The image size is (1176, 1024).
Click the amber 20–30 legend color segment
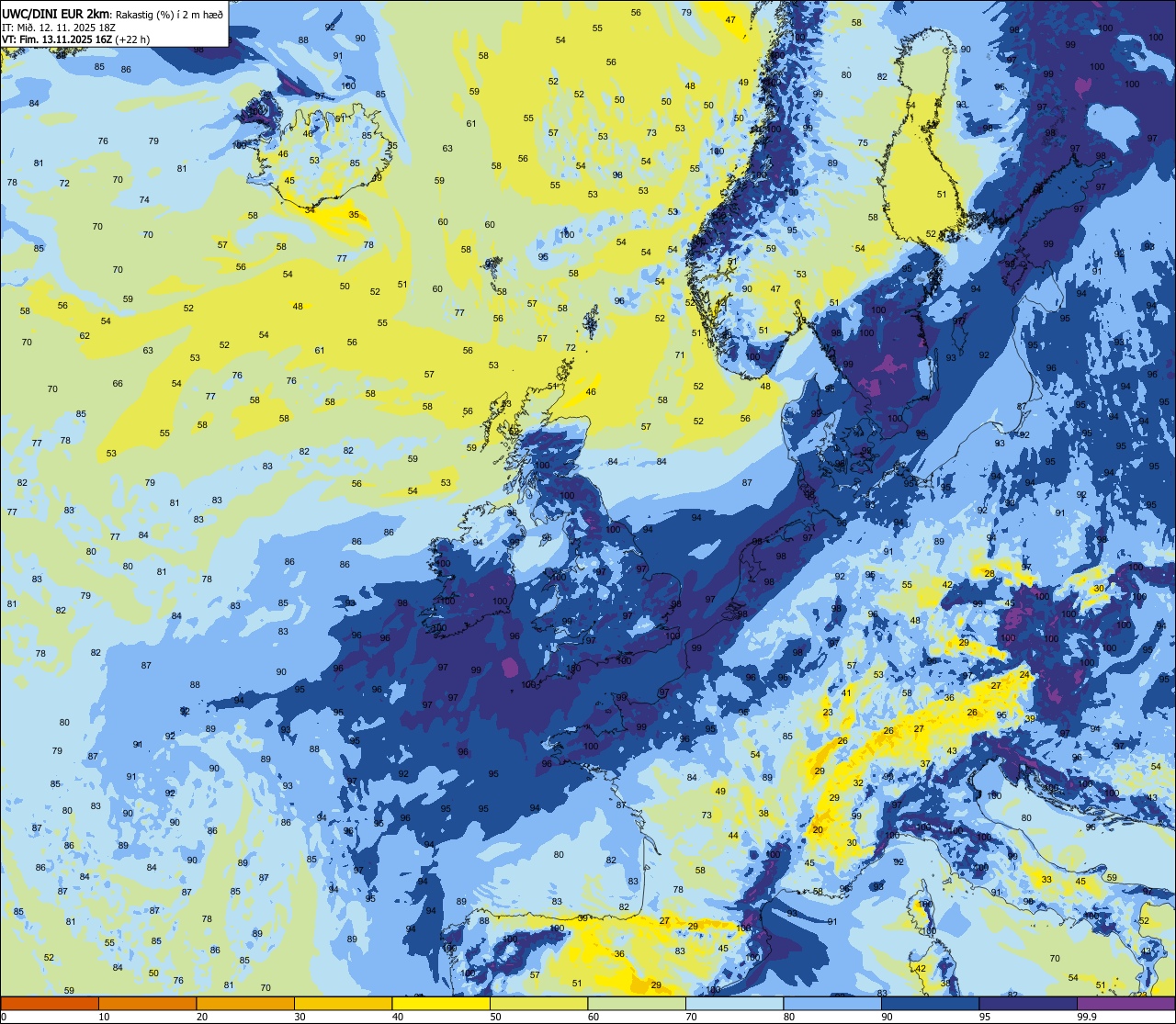pyautogui.click(x=245, y=1003)
